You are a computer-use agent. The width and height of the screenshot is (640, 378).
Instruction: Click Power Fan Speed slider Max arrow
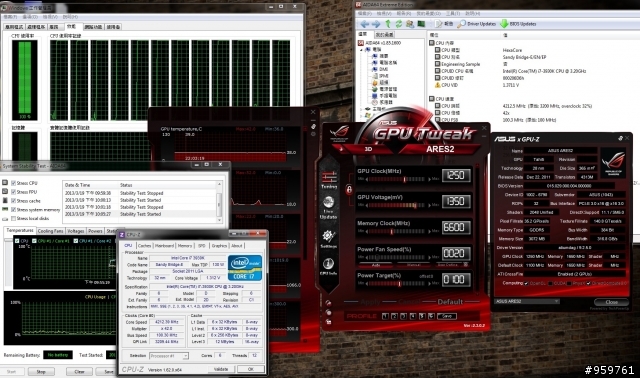[x=429, y=257]
